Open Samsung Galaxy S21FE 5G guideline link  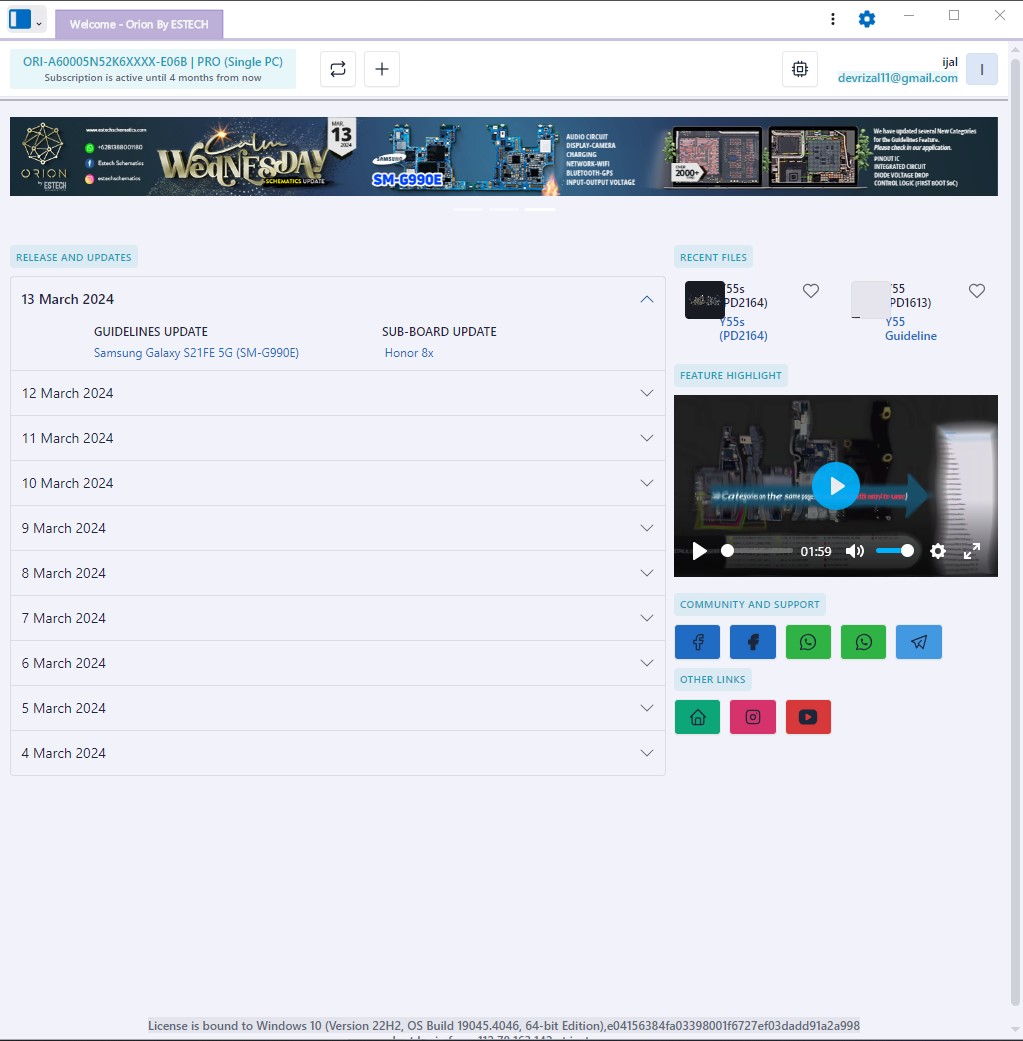[196, 353]
